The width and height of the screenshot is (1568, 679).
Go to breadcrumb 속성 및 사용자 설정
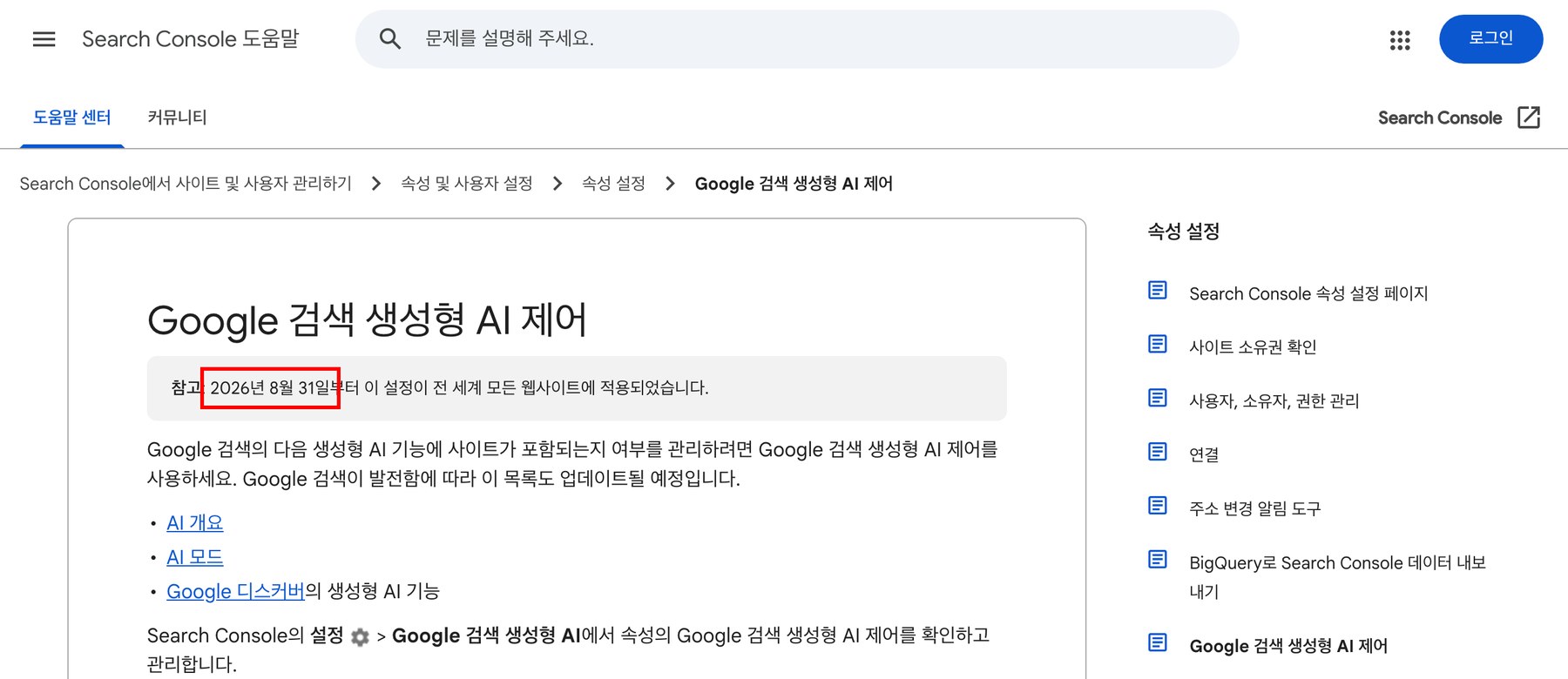tap(467, 184)
